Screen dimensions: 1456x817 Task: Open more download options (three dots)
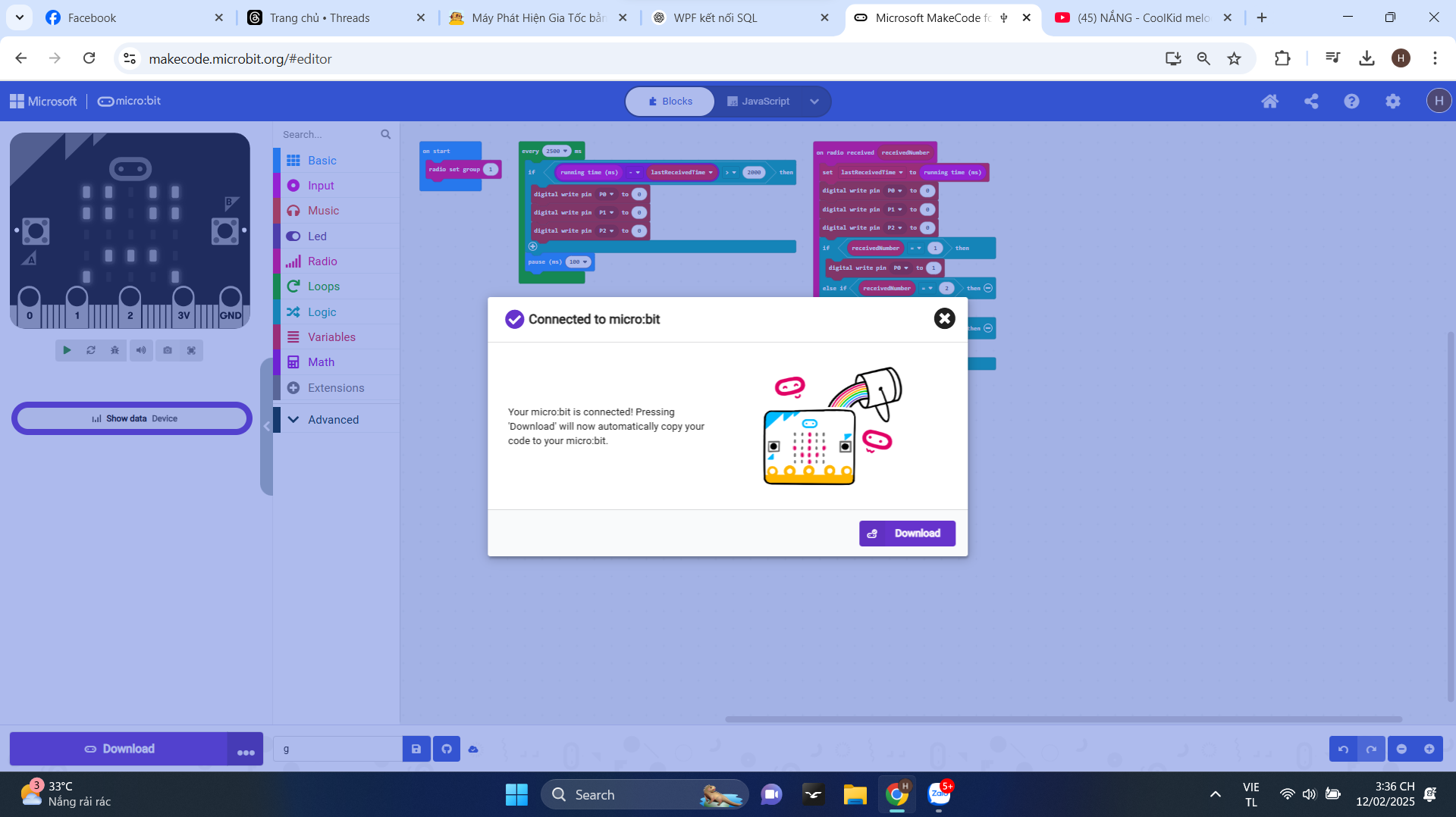click(x=246, y=750)
